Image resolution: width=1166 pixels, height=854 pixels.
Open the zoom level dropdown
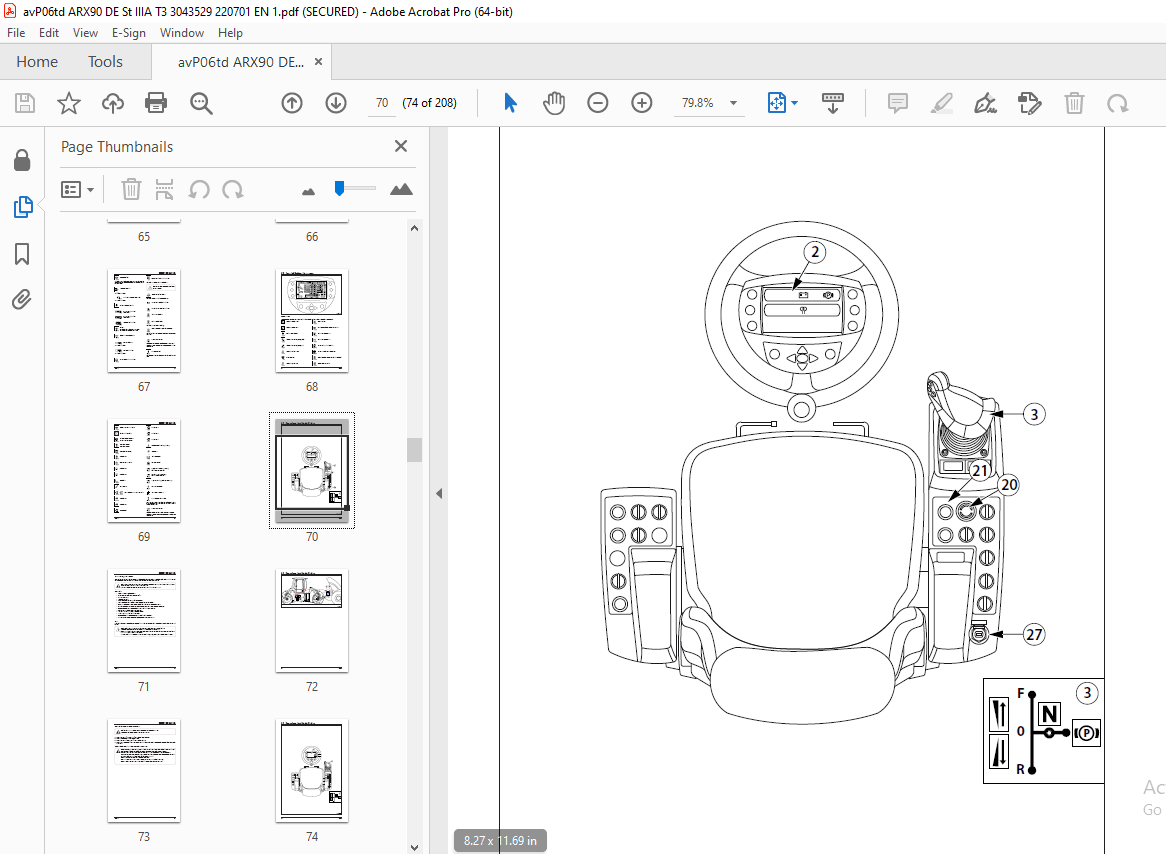coord(733,103)
